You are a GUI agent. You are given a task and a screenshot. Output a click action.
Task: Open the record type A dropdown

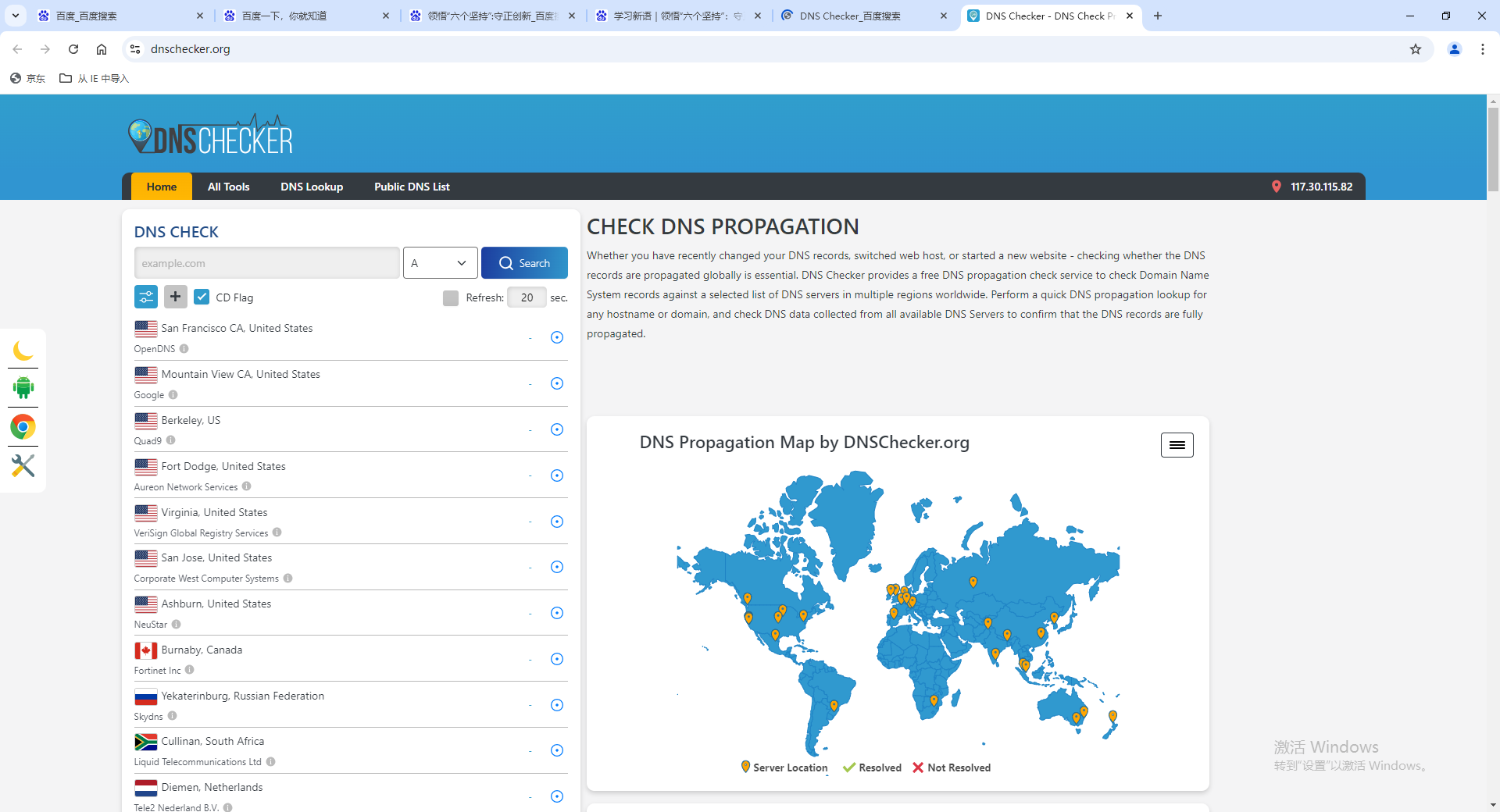pos(441,263)
